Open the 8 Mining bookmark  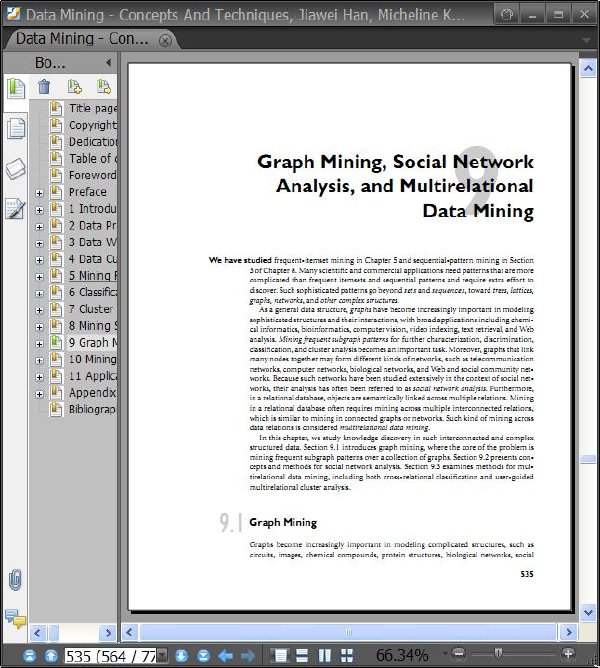[x=93, y=325]
